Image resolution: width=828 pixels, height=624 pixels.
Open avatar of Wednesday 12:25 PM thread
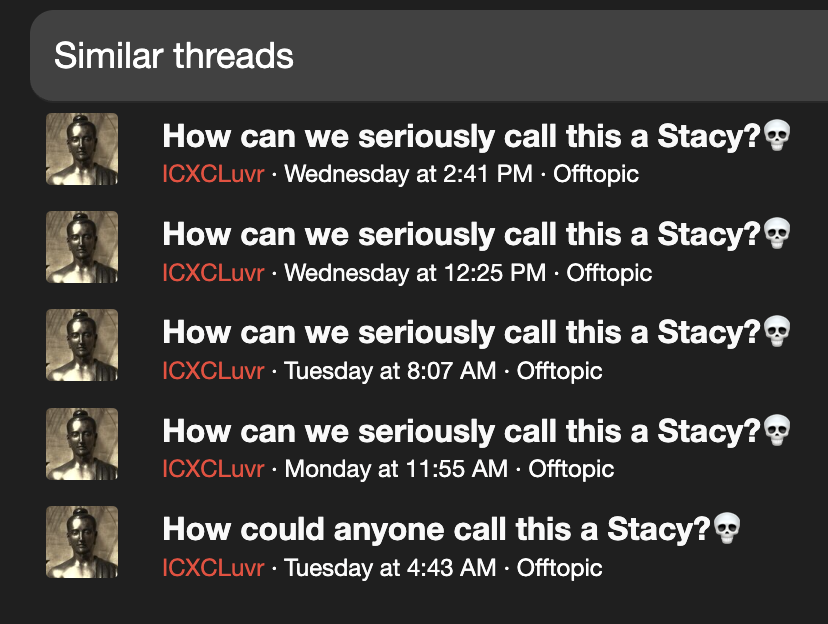(x=82, y=247)
